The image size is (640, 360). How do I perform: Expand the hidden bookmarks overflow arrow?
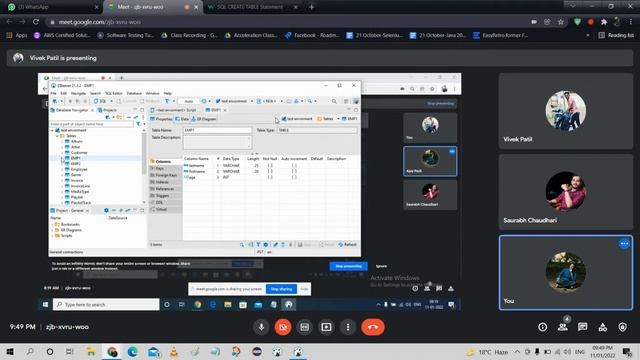tap(588, 36)
